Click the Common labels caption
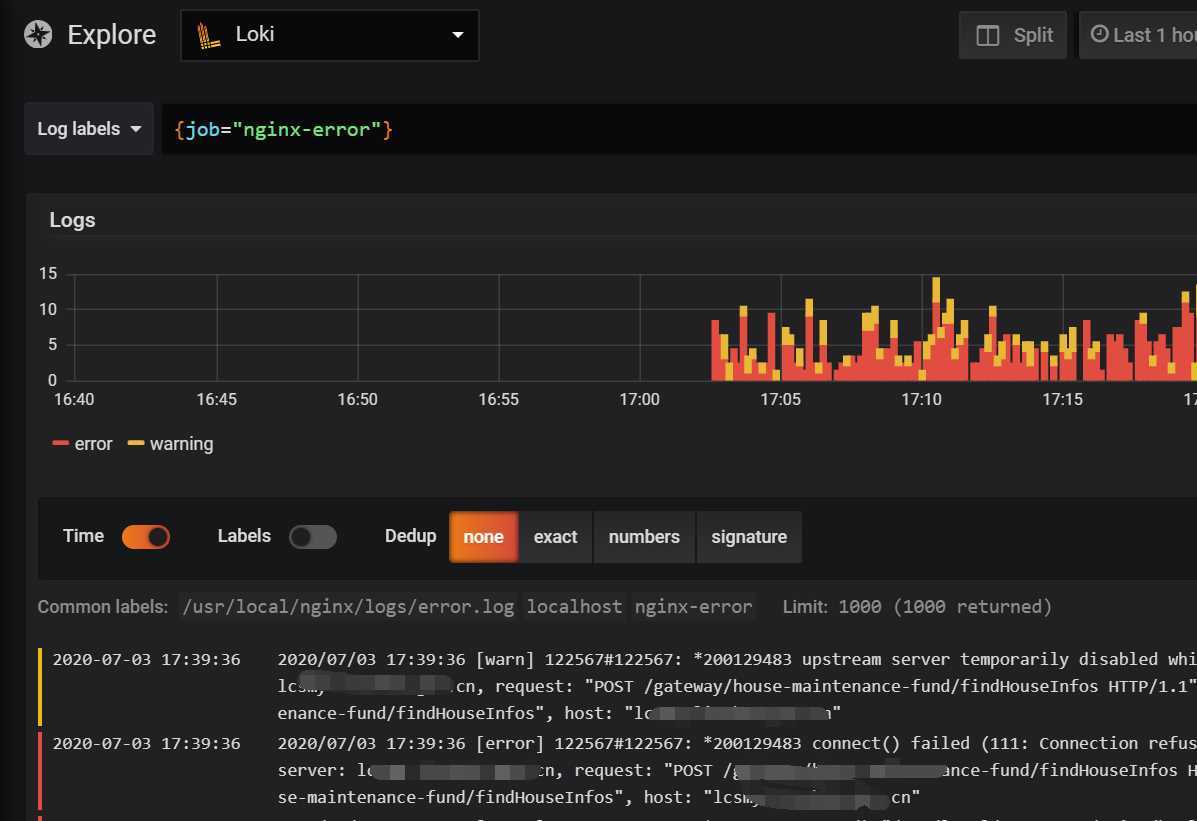Screen dimensions: 1197x821 coord(102,607)
